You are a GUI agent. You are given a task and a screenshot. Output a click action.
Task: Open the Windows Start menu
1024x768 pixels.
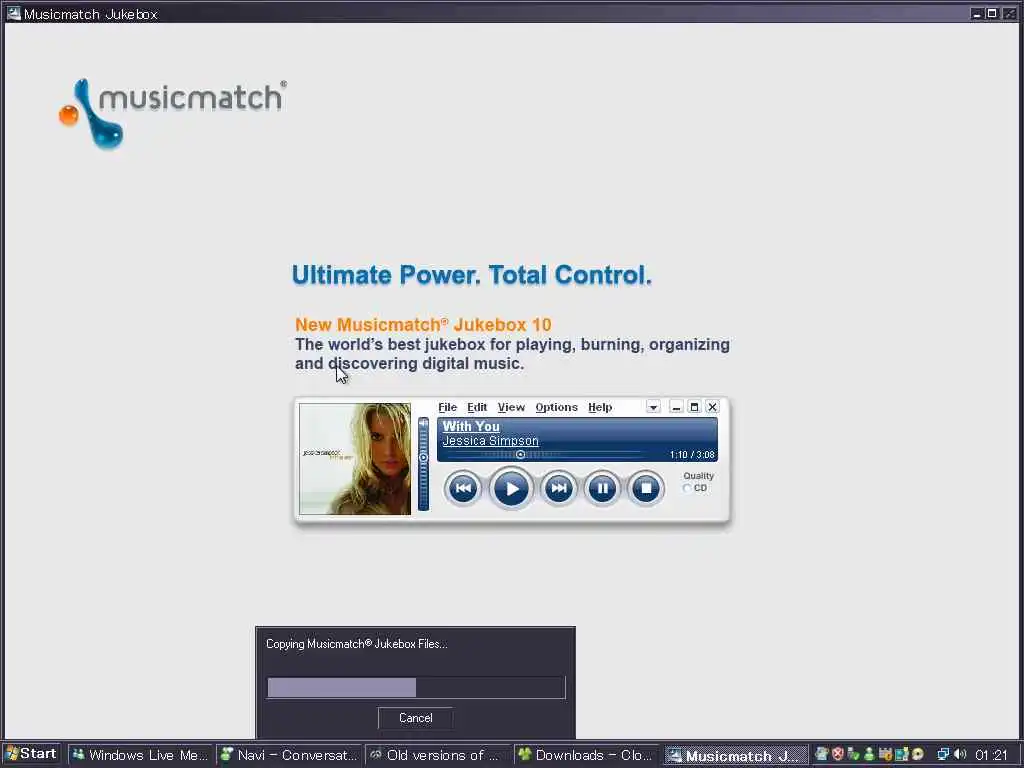[31, 754]
